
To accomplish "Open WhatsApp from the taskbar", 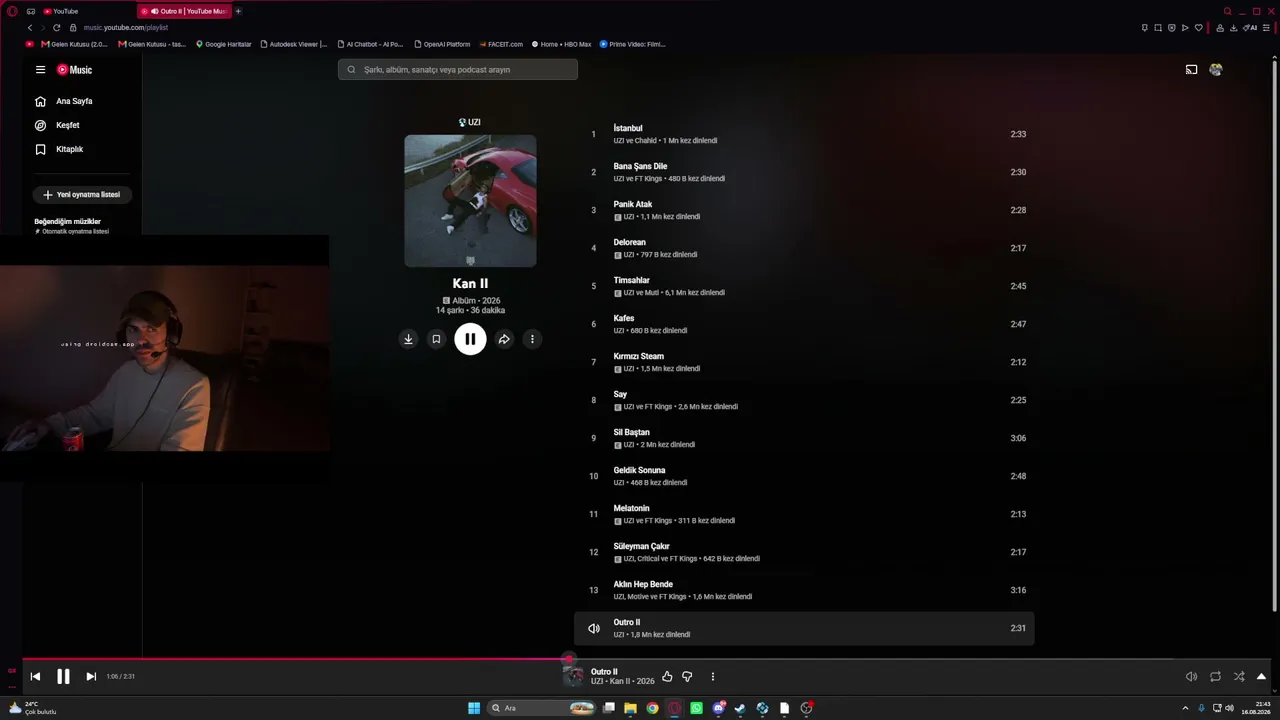I will (696, 708).
